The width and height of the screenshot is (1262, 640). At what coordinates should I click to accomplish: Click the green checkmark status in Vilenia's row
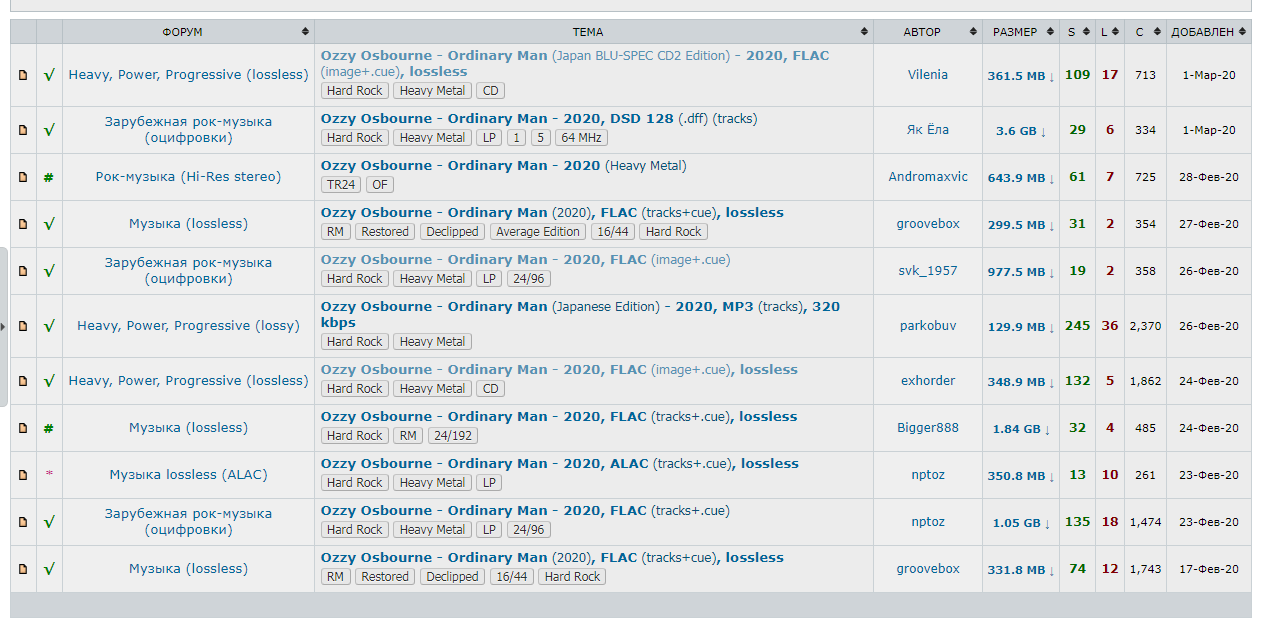click(x=49, y=75)
